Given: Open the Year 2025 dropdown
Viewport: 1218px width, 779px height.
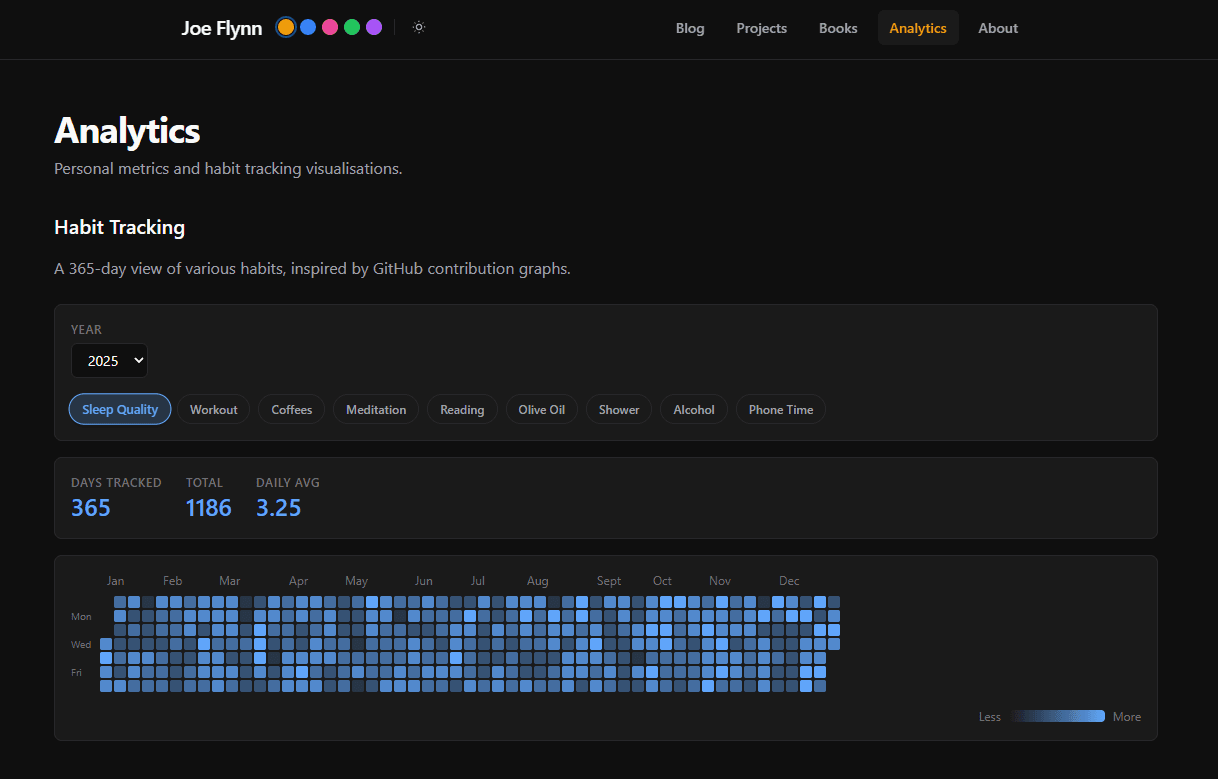Looking at the screenshot, I should pos(109,361).
